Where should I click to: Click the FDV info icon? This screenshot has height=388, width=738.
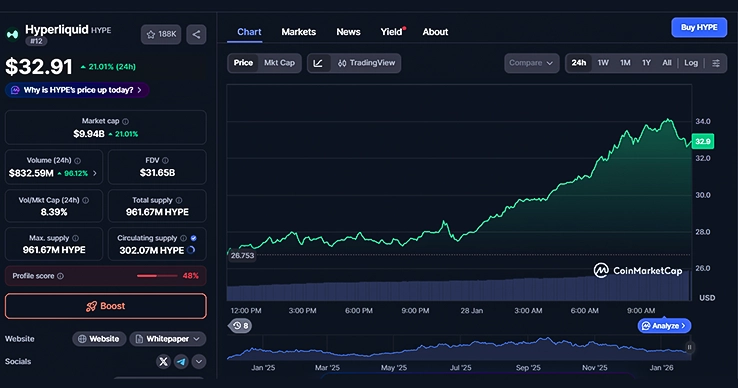(165, 161)
